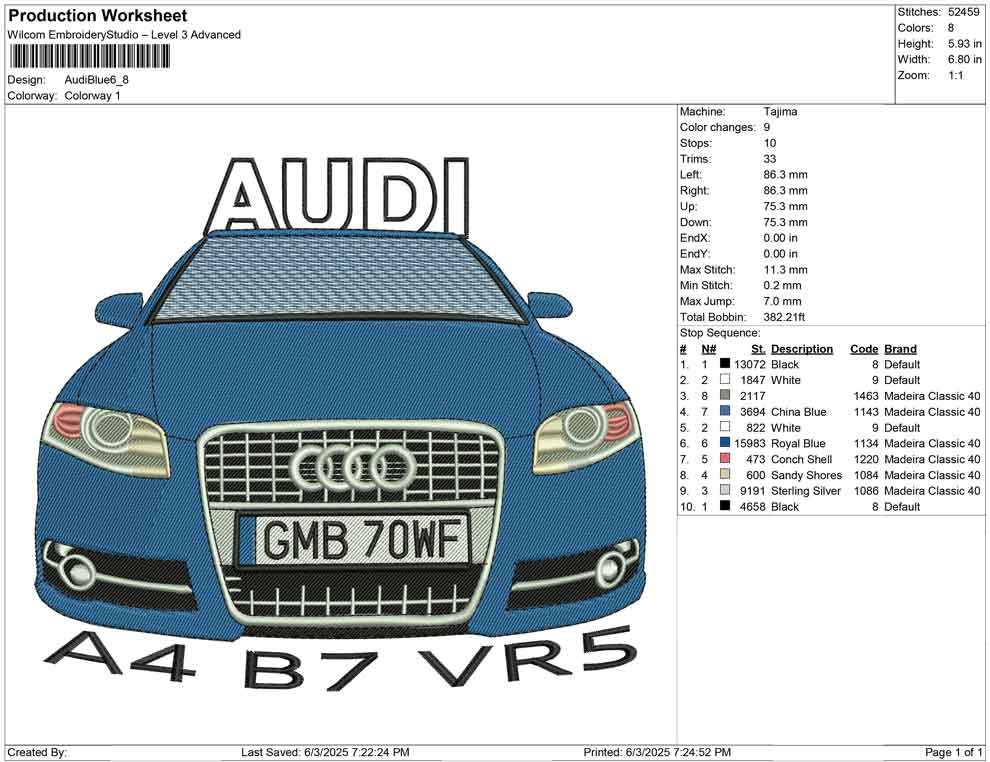Click the China Blue color swatch
The width and height of the screenshot is (990, 762).
point(725,411)
